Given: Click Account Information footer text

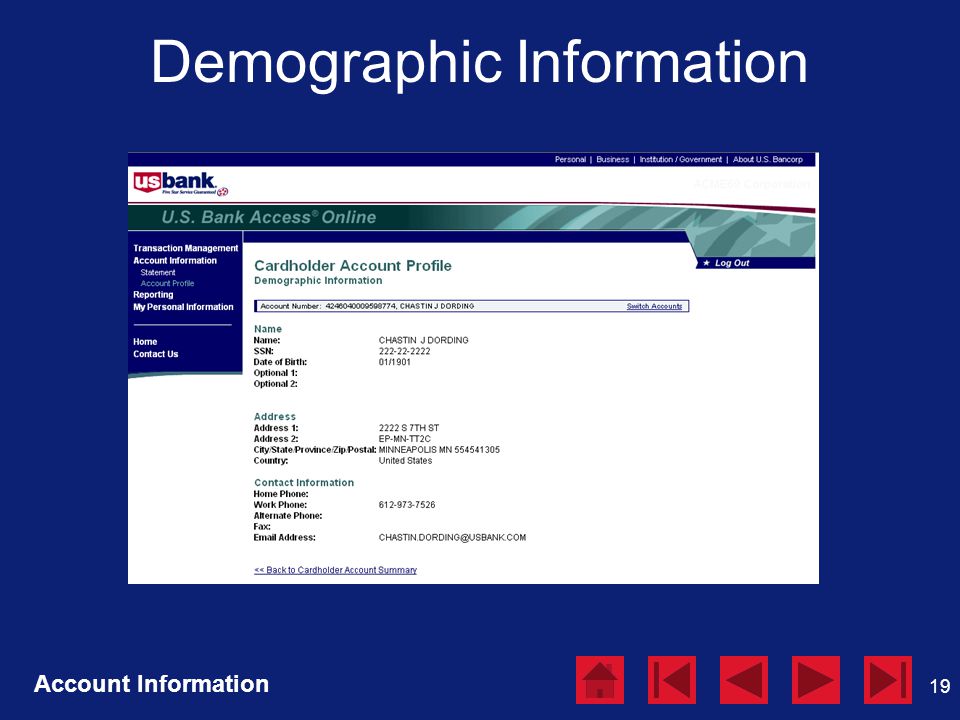Looking at the screenshot, I should pyautogui.click(x=151, y=684).
